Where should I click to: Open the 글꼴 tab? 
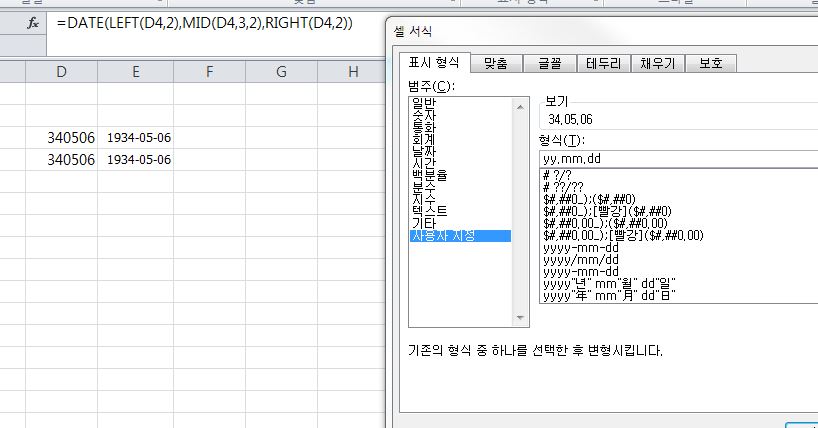549,63
